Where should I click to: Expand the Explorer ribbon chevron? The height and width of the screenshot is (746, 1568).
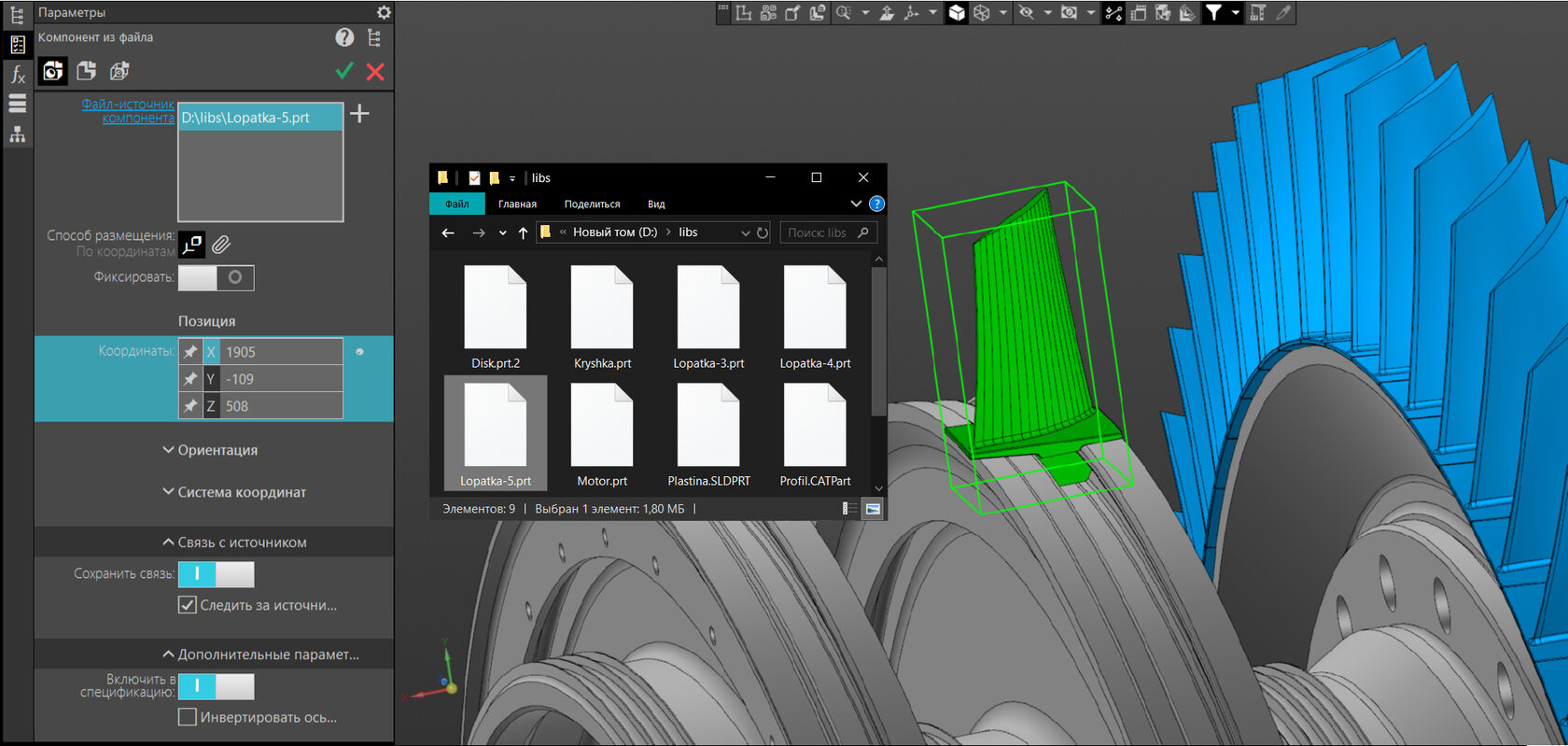[856, 204]
